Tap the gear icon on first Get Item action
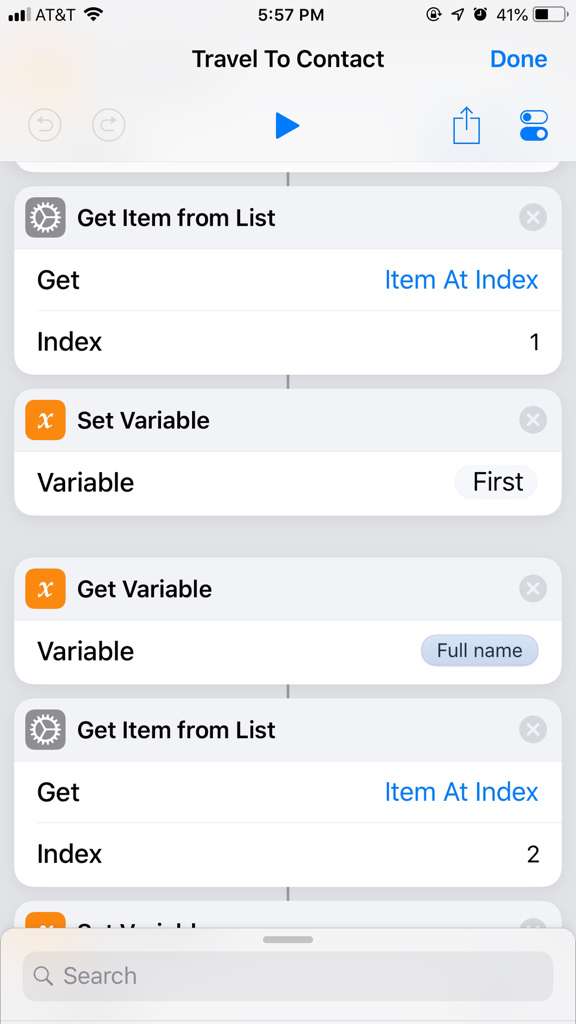Viewport: 576px width, 1024px height. pyautogui.click(x=45, y=217)
